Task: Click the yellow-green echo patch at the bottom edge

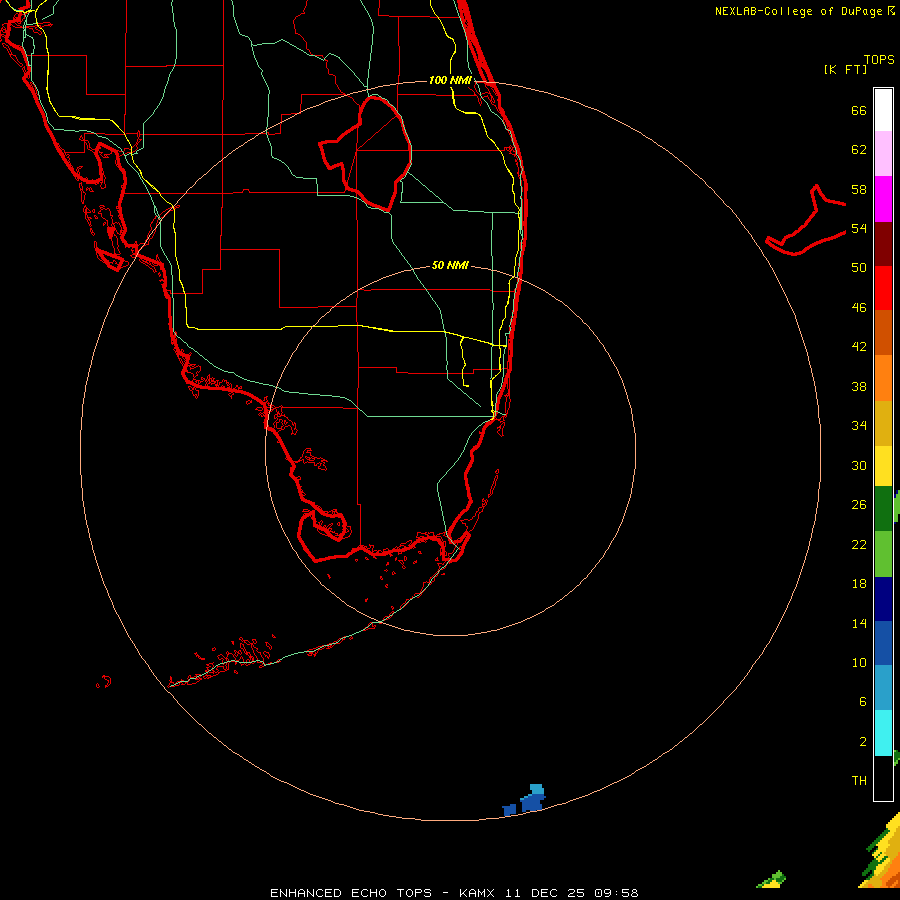Action: click(772, 879)
